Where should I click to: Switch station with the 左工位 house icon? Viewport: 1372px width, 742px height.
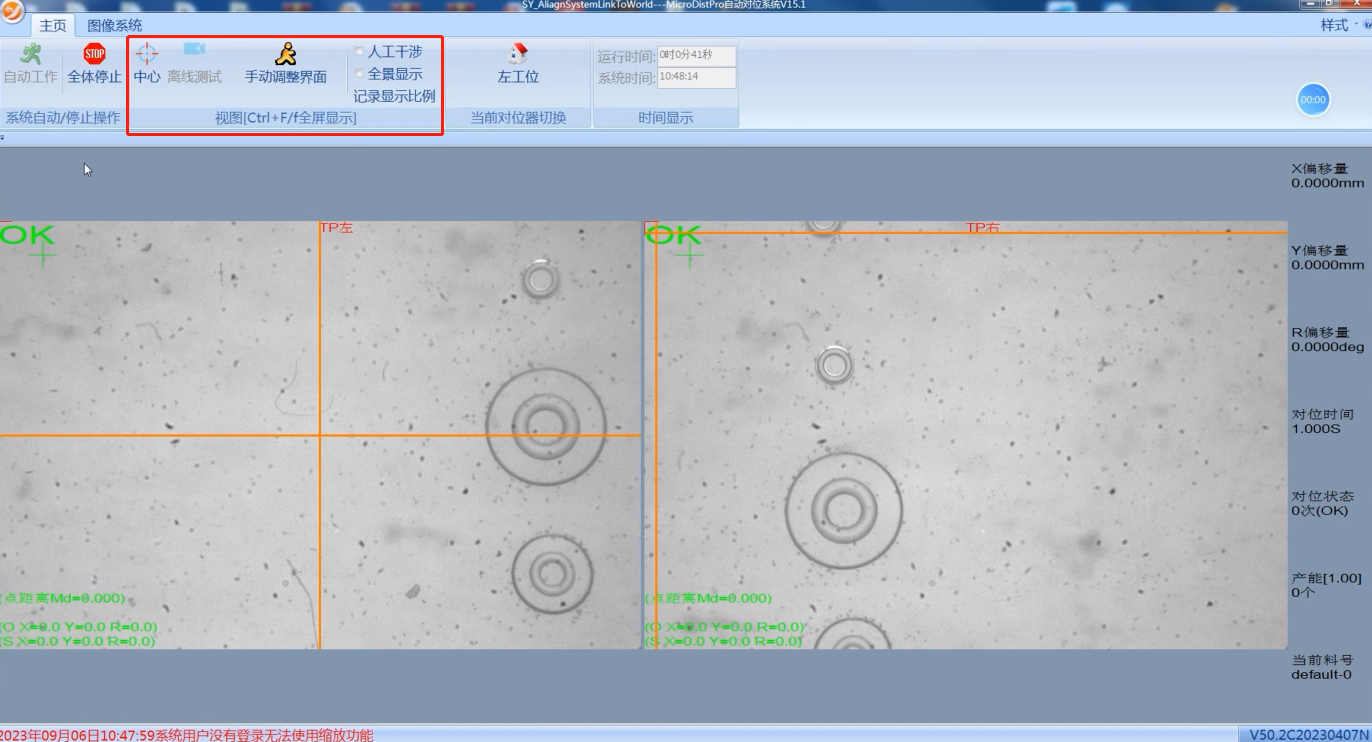tap(518, 54)
